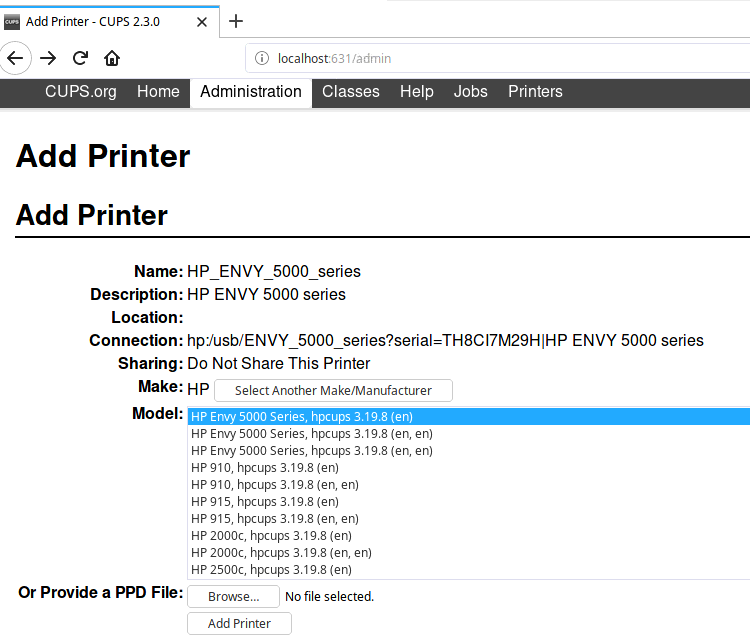Open the CUPS.org menu link

pyautogui.click(x=80, y=92)
